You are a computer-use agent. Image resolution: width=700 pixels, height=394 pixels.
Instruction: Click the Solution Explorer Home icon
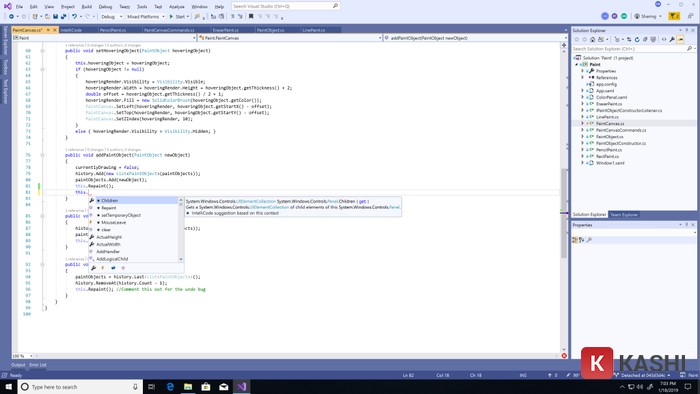click(592, 39)
